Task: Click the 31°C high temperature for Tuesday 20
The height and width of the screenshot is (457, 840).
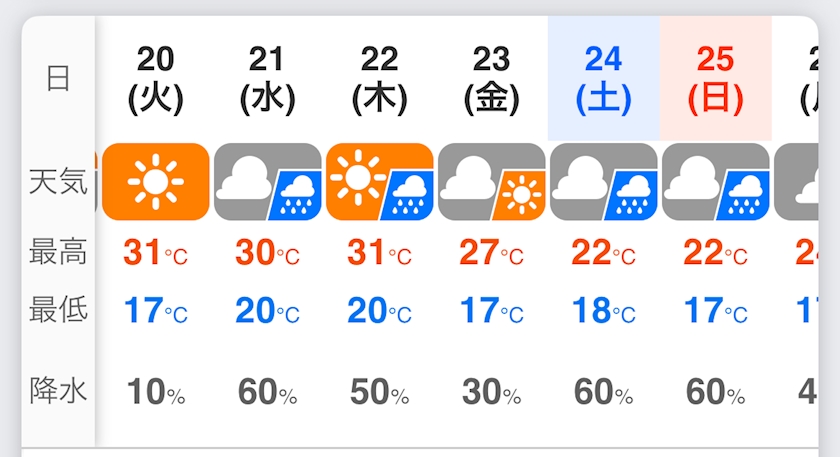Action: 156,253
